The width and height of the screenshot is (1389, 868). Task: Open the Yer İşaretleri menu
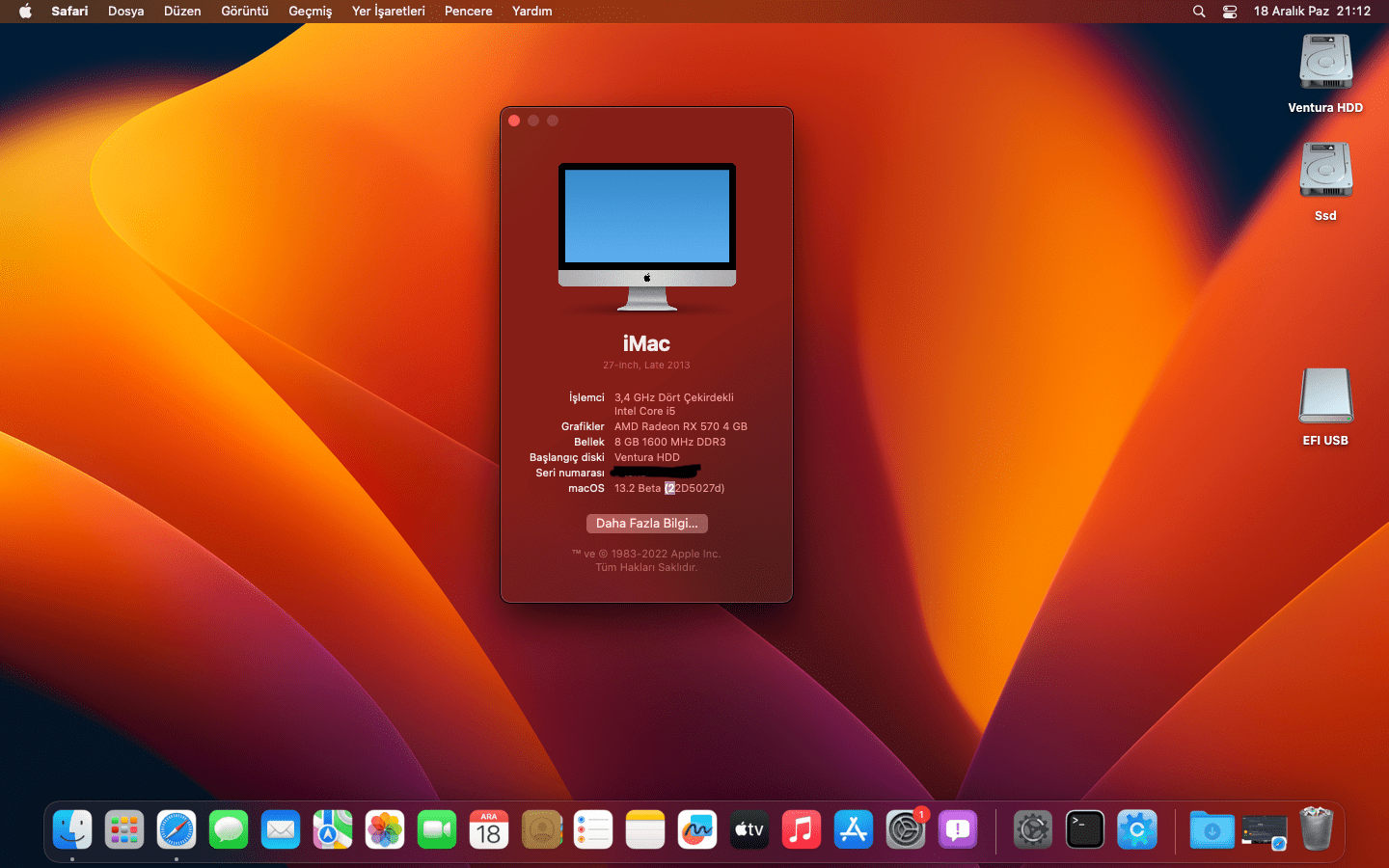[x=388, y=12]
